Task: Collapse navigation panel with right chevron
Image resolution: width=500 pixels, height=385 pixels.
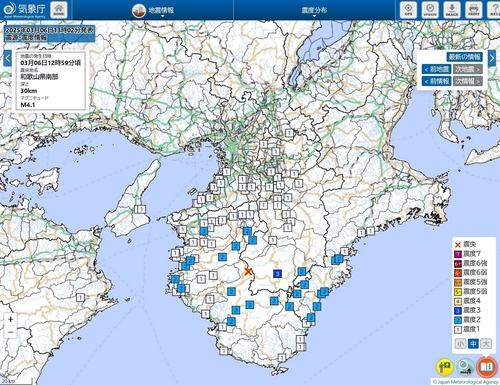Action: pos(492,59)
